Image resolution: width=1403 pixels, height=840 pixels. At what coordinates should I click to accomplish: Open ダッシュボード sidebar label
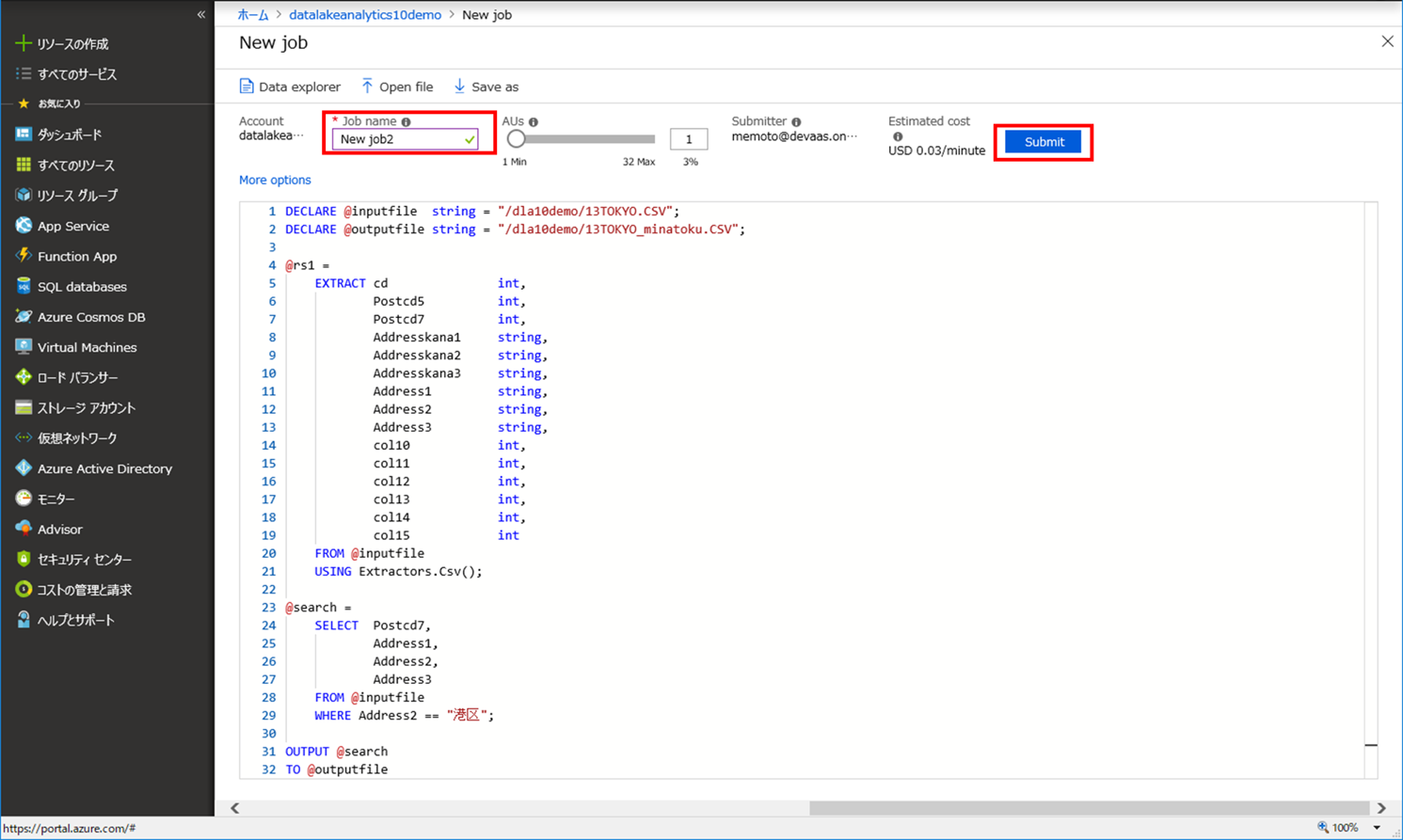pyautogui.click(x=70, y=135)
